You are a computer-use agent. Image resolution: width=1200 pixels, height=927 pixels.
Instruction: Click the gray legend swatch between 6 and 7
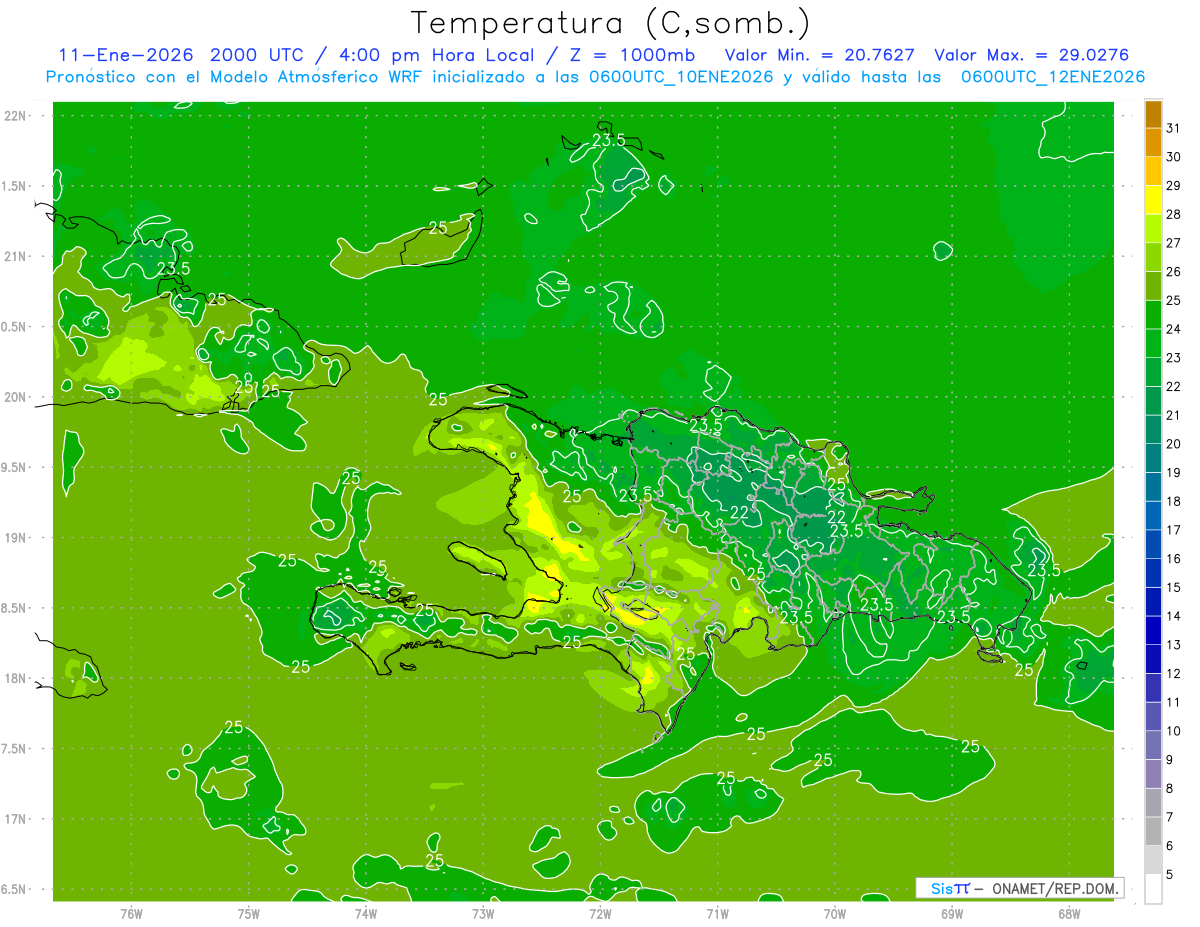[x=1153, y=832]
